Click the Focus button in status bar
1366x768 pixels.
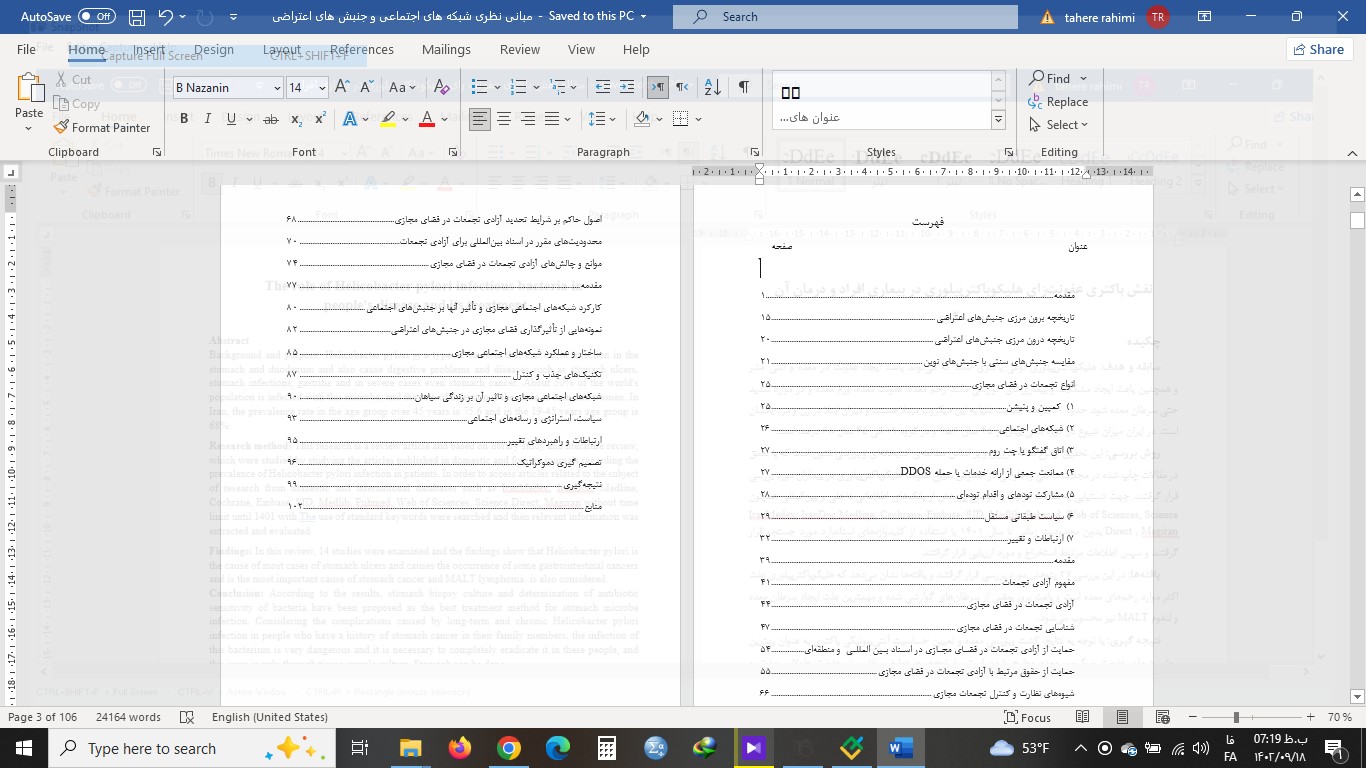1026,717
